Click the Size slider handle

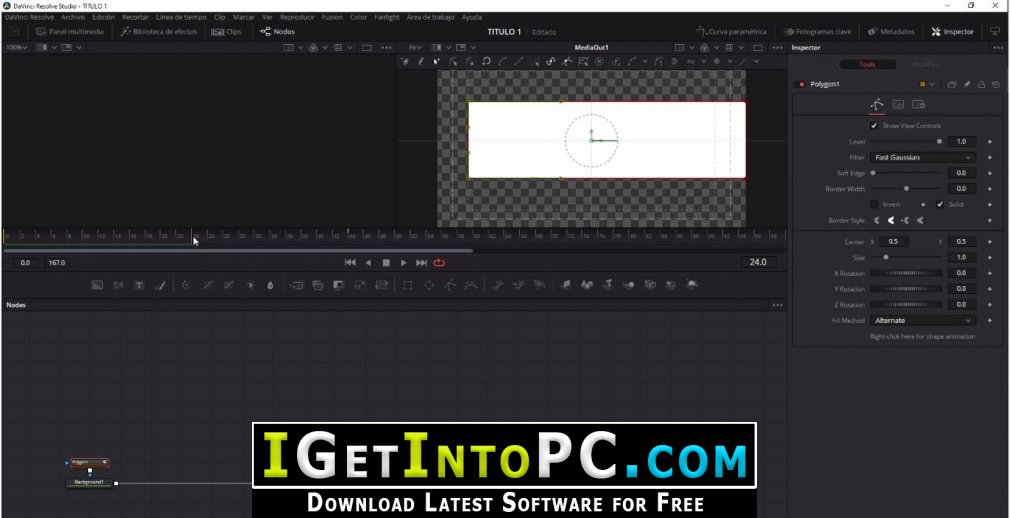(886, 257)
